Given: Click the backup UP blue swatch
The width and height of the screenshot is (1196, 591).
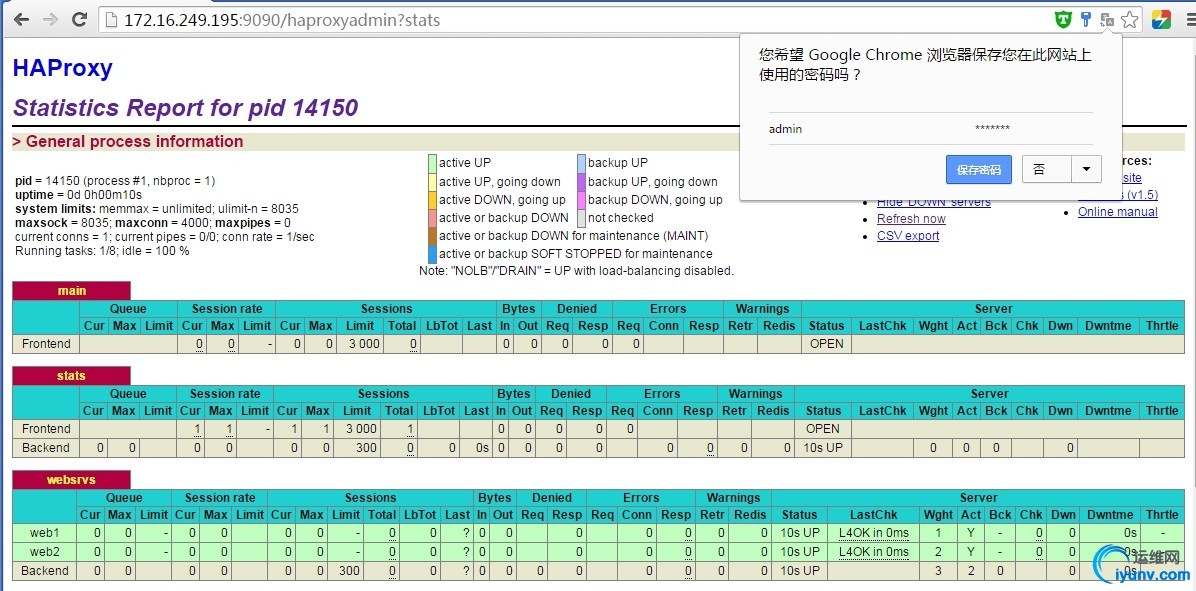Looking at the screenshot, I should (581, 162).
